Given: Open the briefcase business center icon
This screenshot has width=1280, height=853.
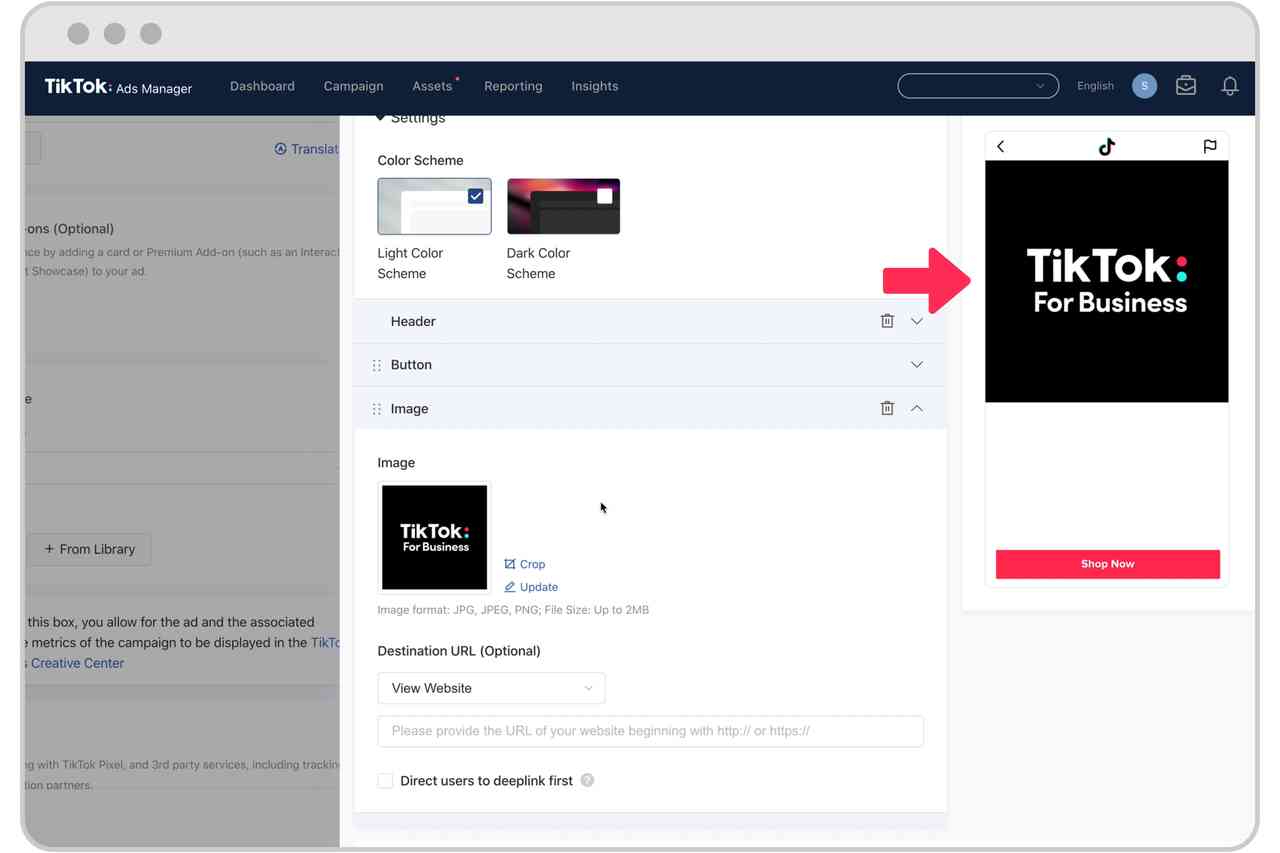Looking at the screenshot, I should [x=1186, y=86].
